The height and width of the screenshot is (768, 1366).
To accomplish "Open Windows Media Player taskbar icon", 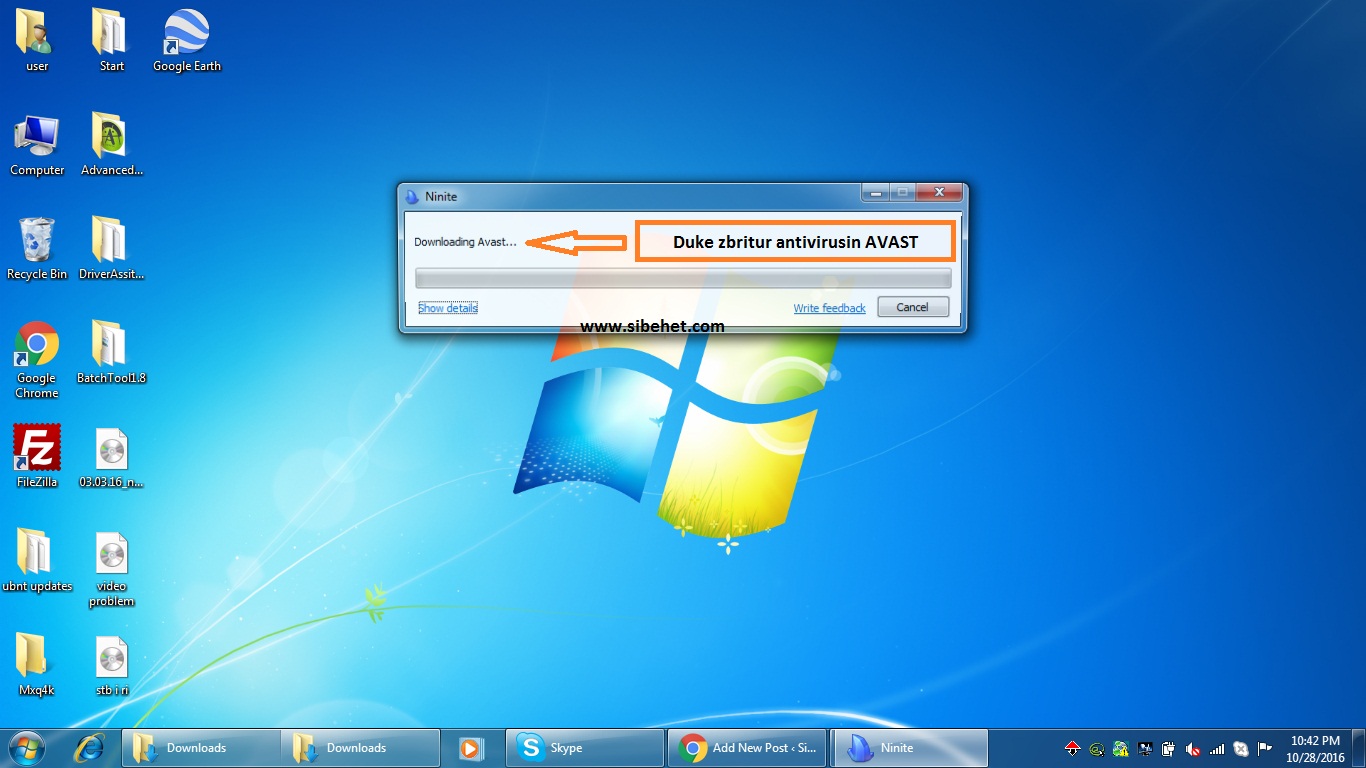I will (472, 748).
